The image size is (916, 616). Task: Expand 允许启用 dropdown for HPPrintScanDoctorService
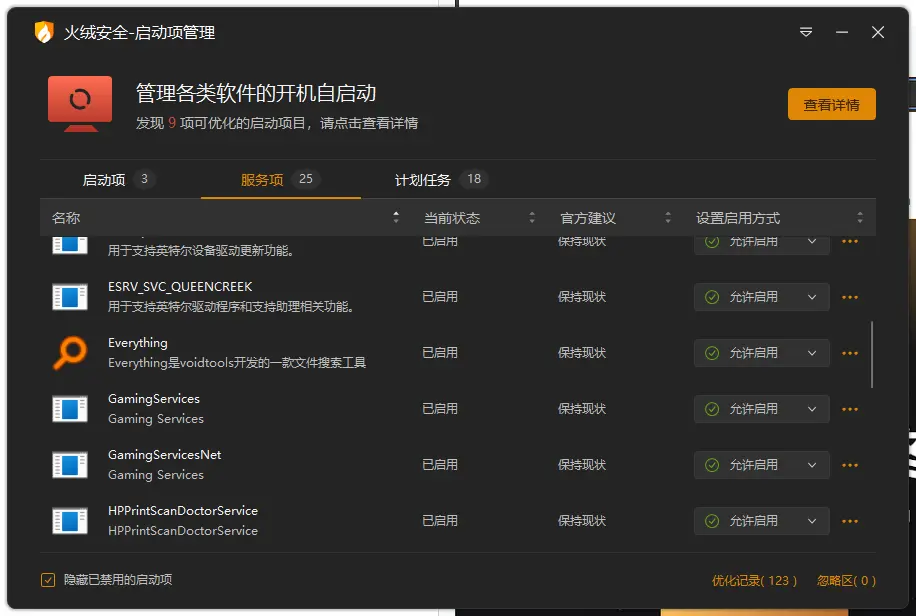[761, 521]
